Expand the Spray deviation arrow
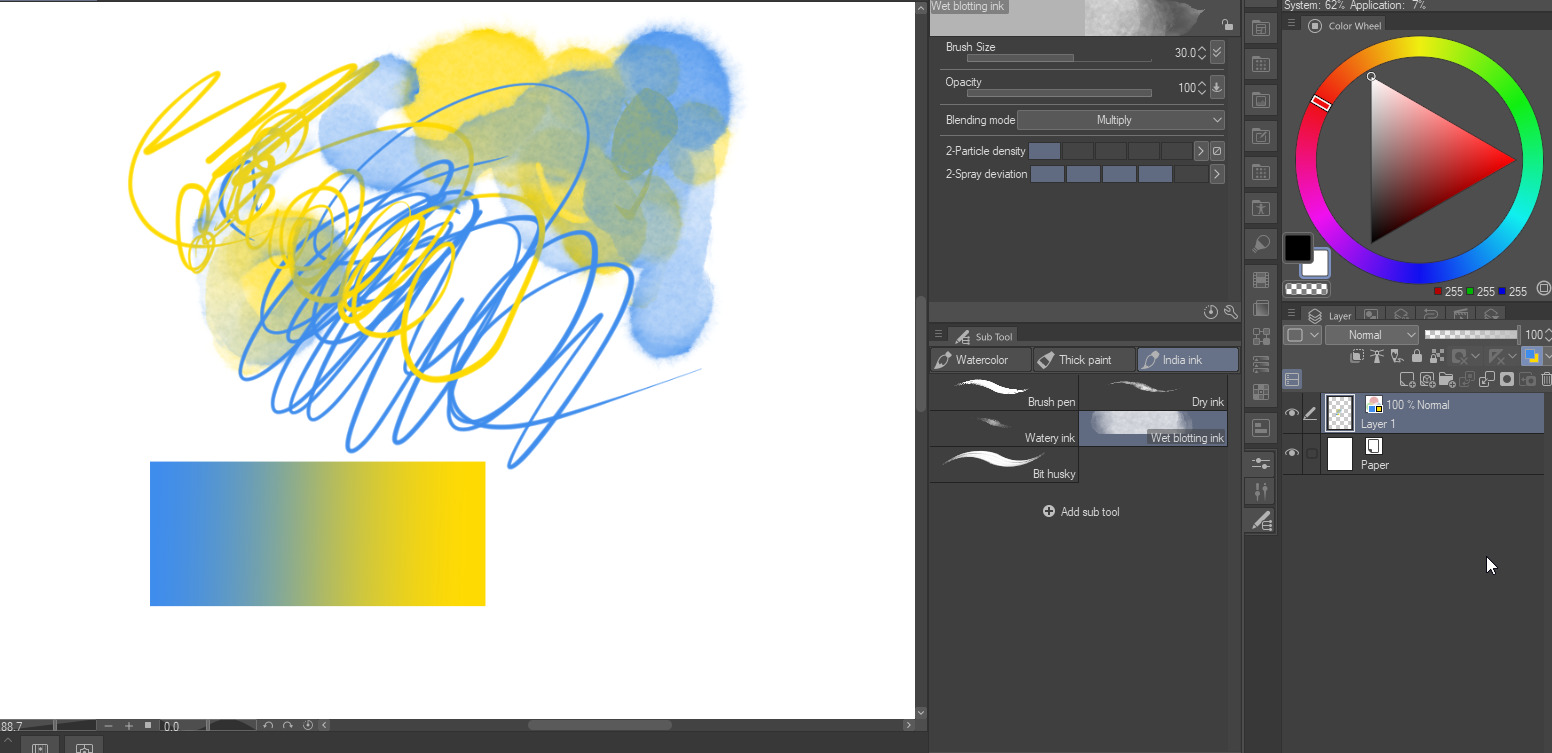The image size is (1552, 753). [1217, 174]
